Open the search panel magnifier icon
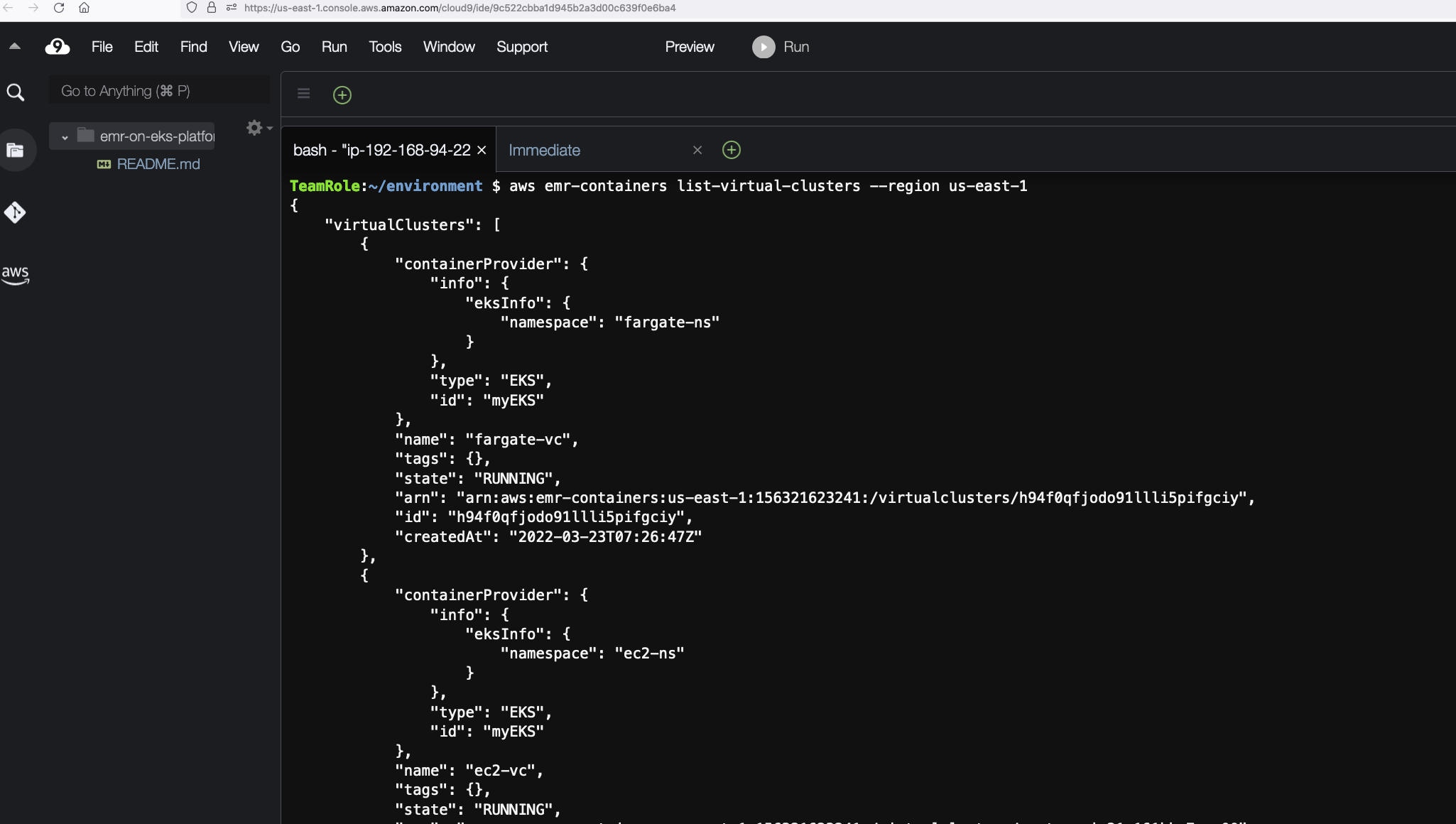The height and width of the screenshot is (824, 1456). [x=15, y=92]
